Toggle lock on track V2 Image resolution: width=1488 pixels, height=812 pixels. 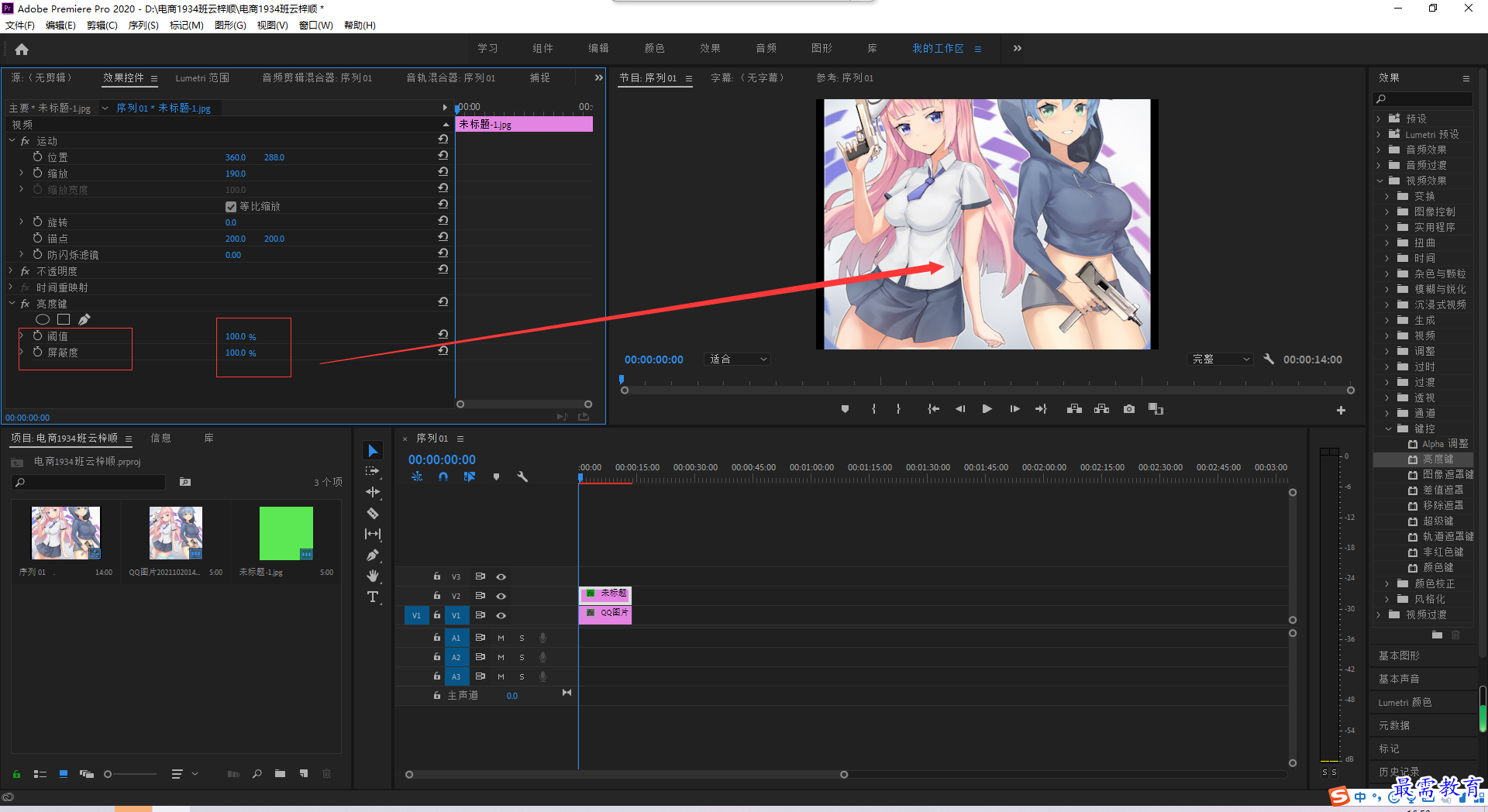click(437, 596)
